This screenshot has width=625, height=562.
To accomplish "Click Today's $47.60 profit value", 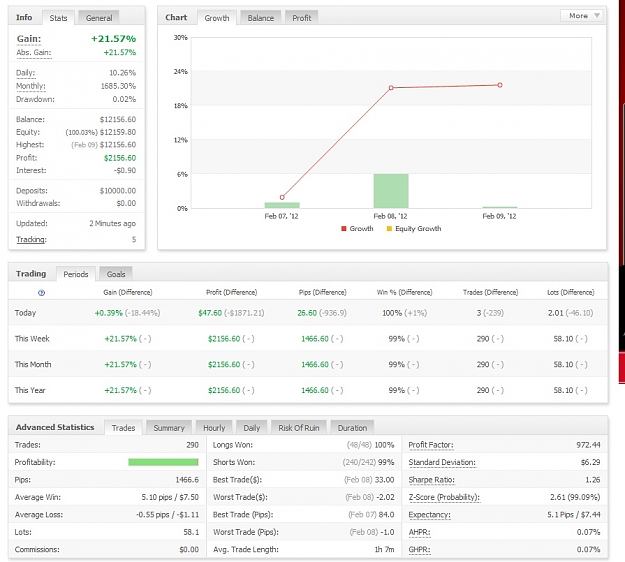I will 210,313.
